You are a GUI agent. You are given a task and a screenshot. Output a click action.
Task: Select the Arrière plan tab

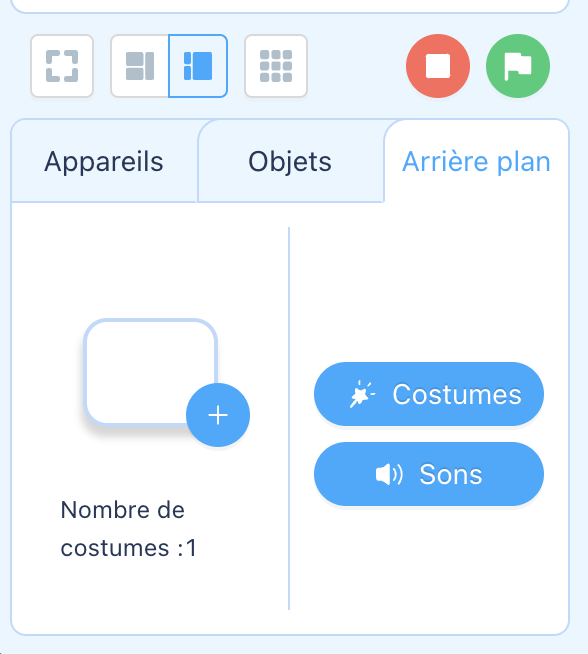pyautogui.click(x=476, y=161)
